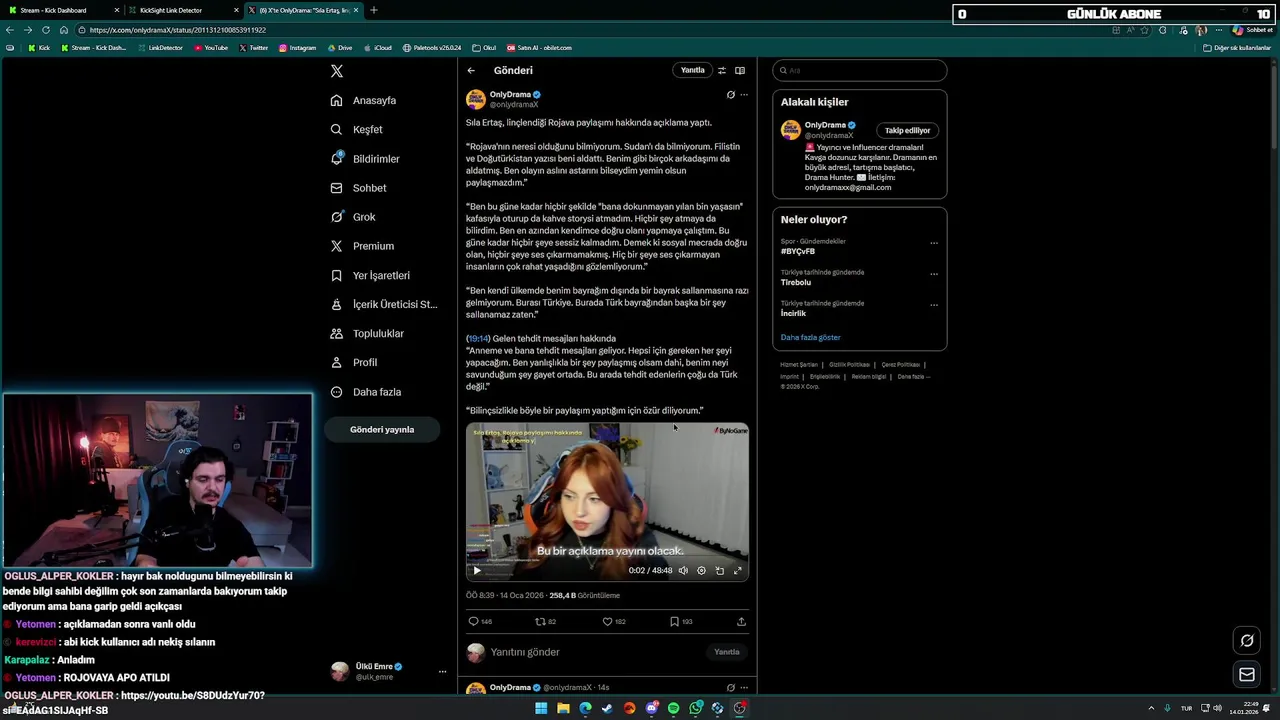Click reply count icon showing 146
Viewport: 1280px width, 720px height.
[x=474, y=622]
